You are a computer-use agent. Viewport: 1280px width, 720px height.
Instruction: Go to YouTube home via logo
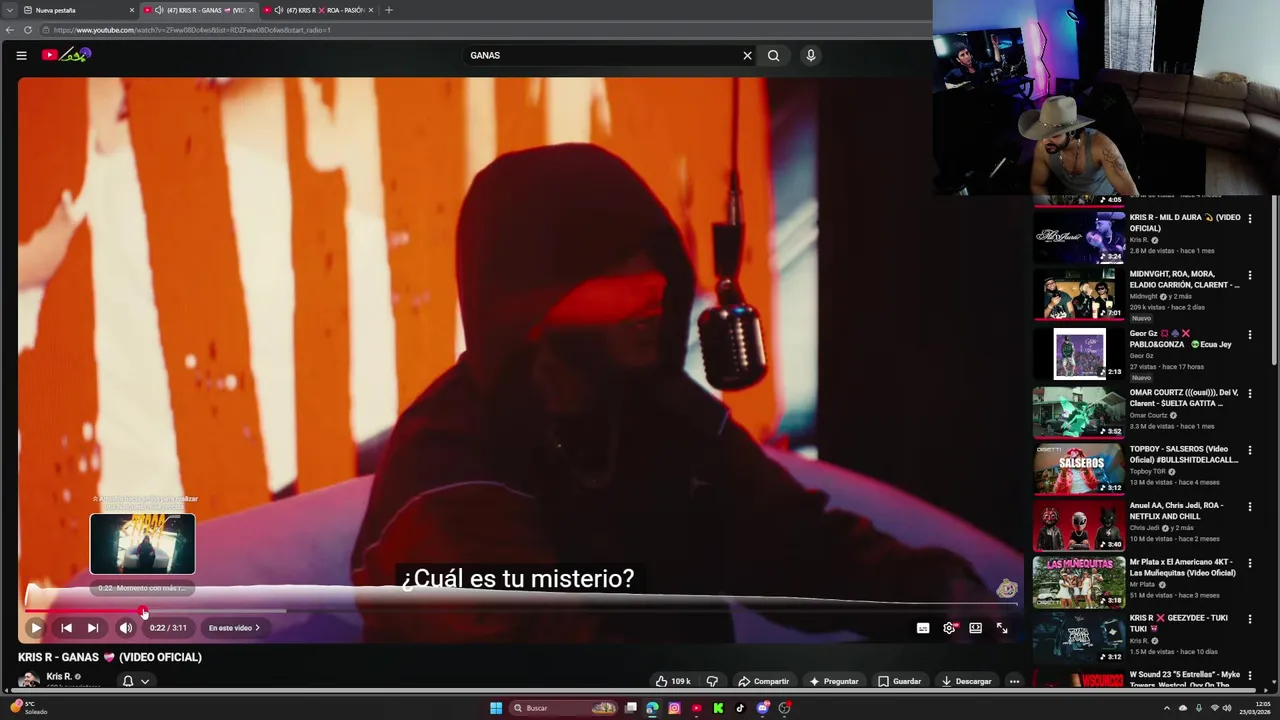pos(66,55)
